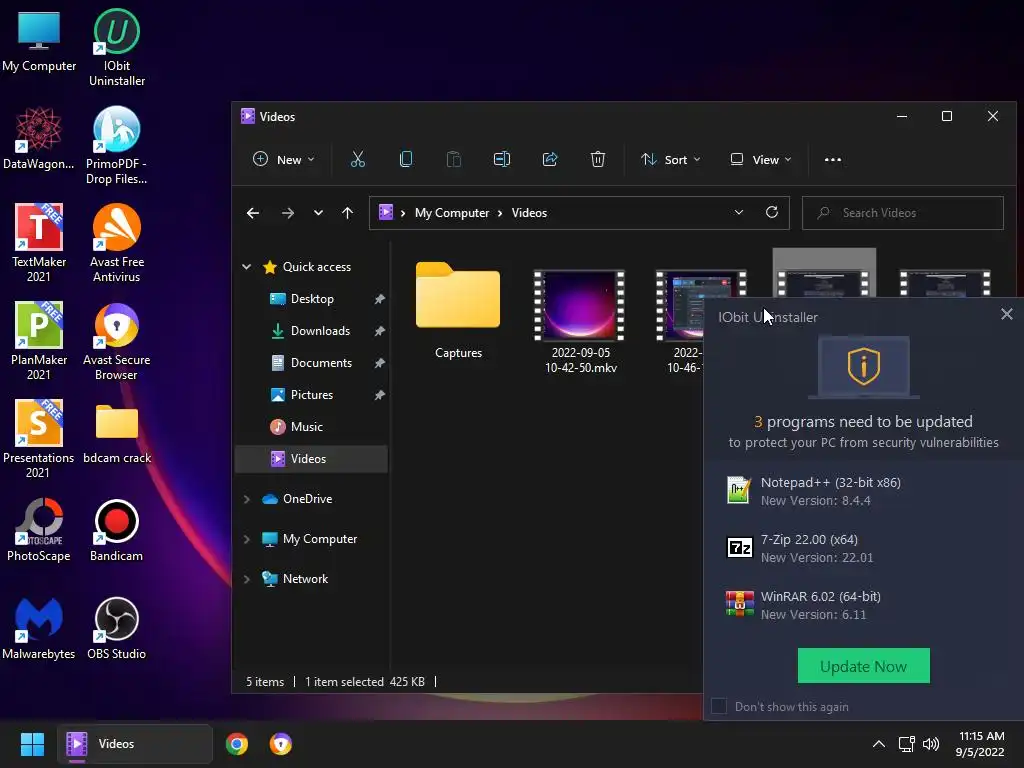Screen dimensions: 1024x768
Task: Open Presentations 2021 desktop icon
Action: (39, 440)
